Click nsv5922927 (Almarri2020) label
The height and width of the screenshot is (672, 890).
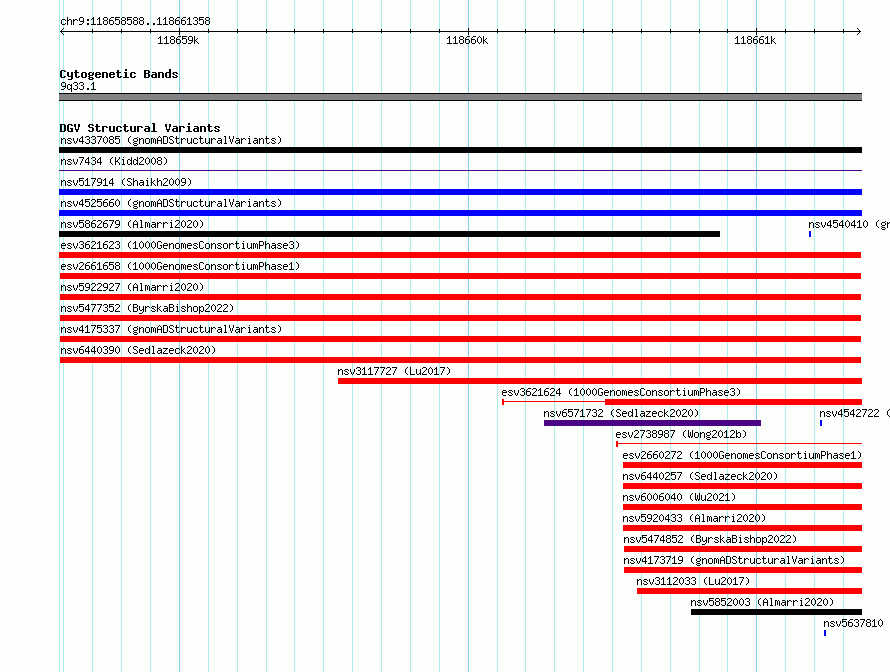132,287
